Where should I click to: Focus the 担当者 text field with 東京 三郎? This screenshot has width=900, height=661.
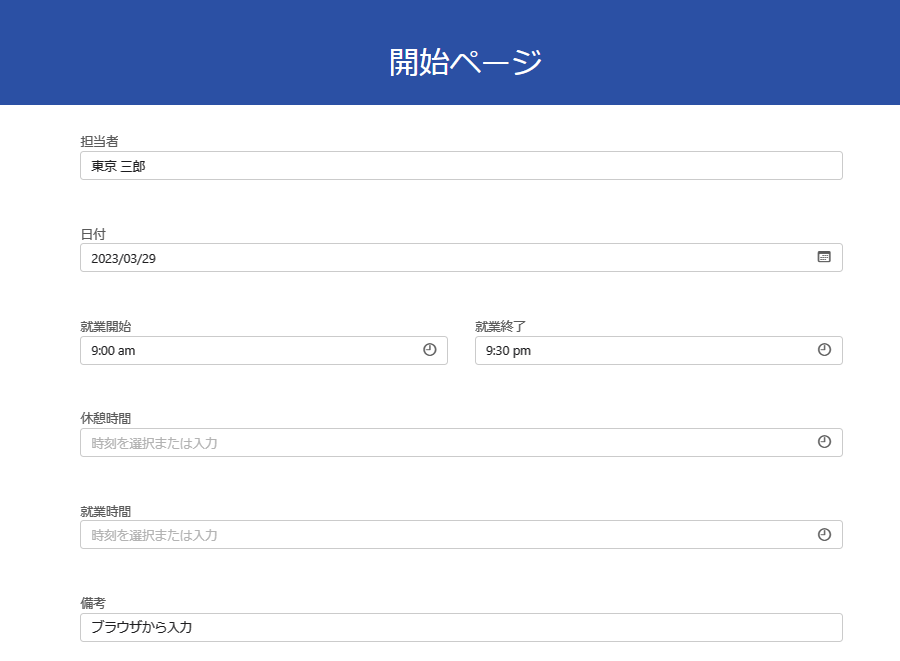pos(460,166)
